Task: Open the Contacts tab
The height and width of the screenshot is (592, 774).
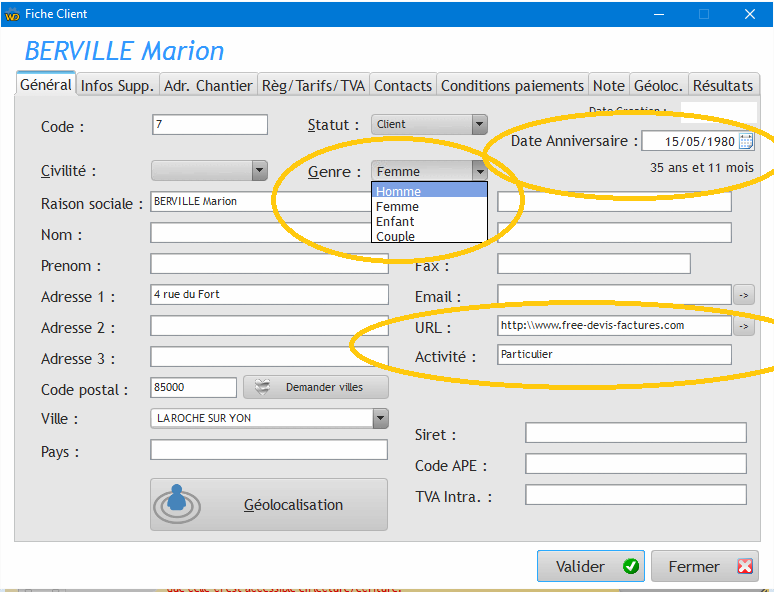Action: point(403,86)
